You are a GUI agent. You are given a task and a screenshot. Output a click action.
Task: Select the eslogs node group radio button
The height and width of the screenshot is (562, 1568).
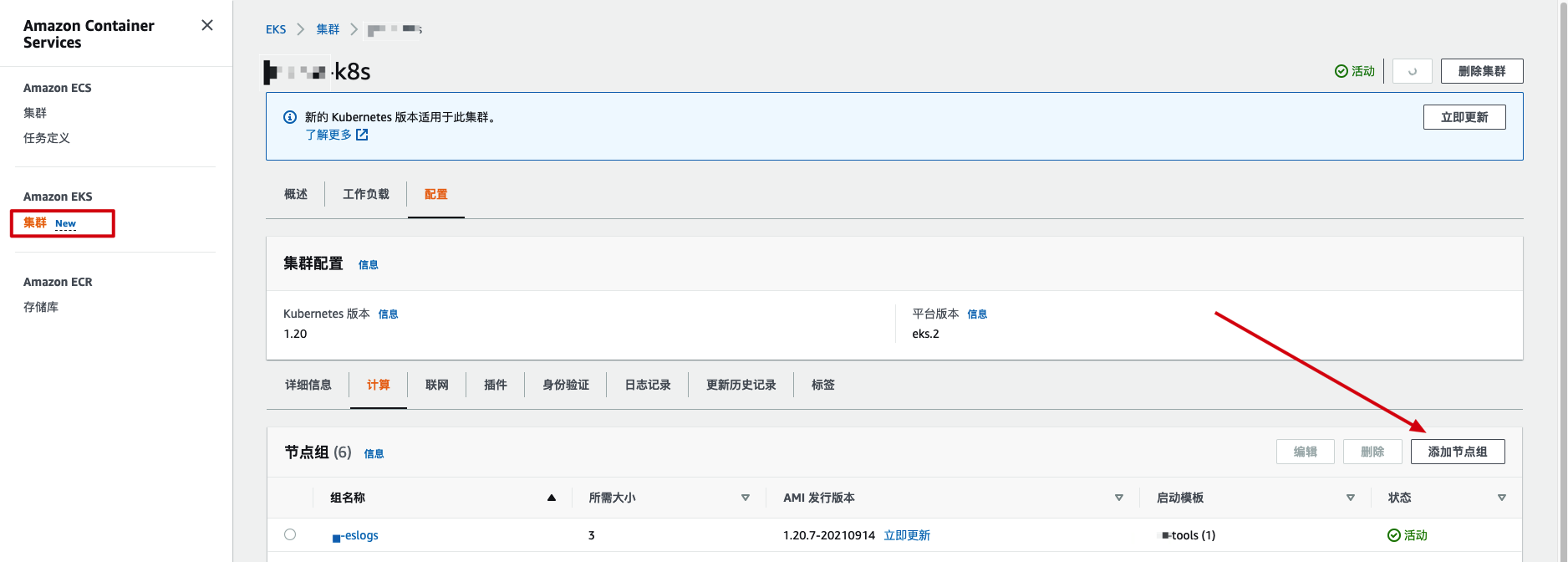pyautogui.click(x=290, y=534)
